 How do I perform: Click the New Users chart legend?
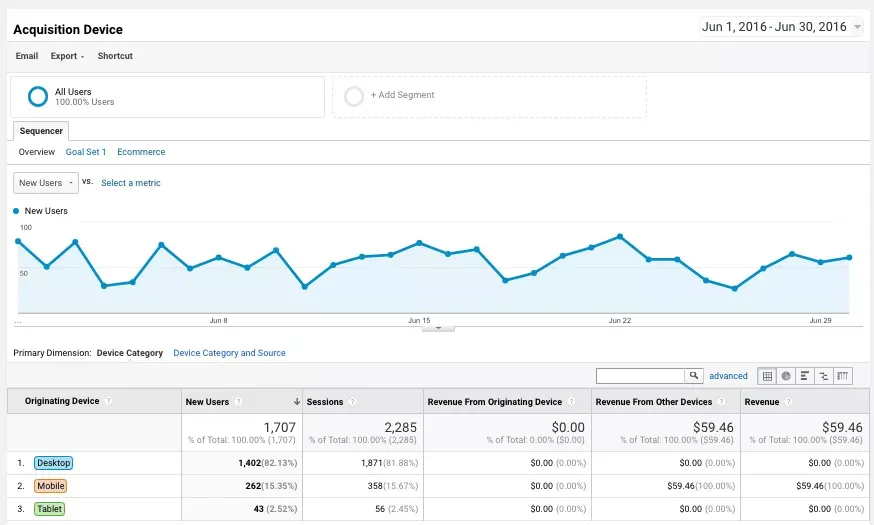tap(41, 211)
